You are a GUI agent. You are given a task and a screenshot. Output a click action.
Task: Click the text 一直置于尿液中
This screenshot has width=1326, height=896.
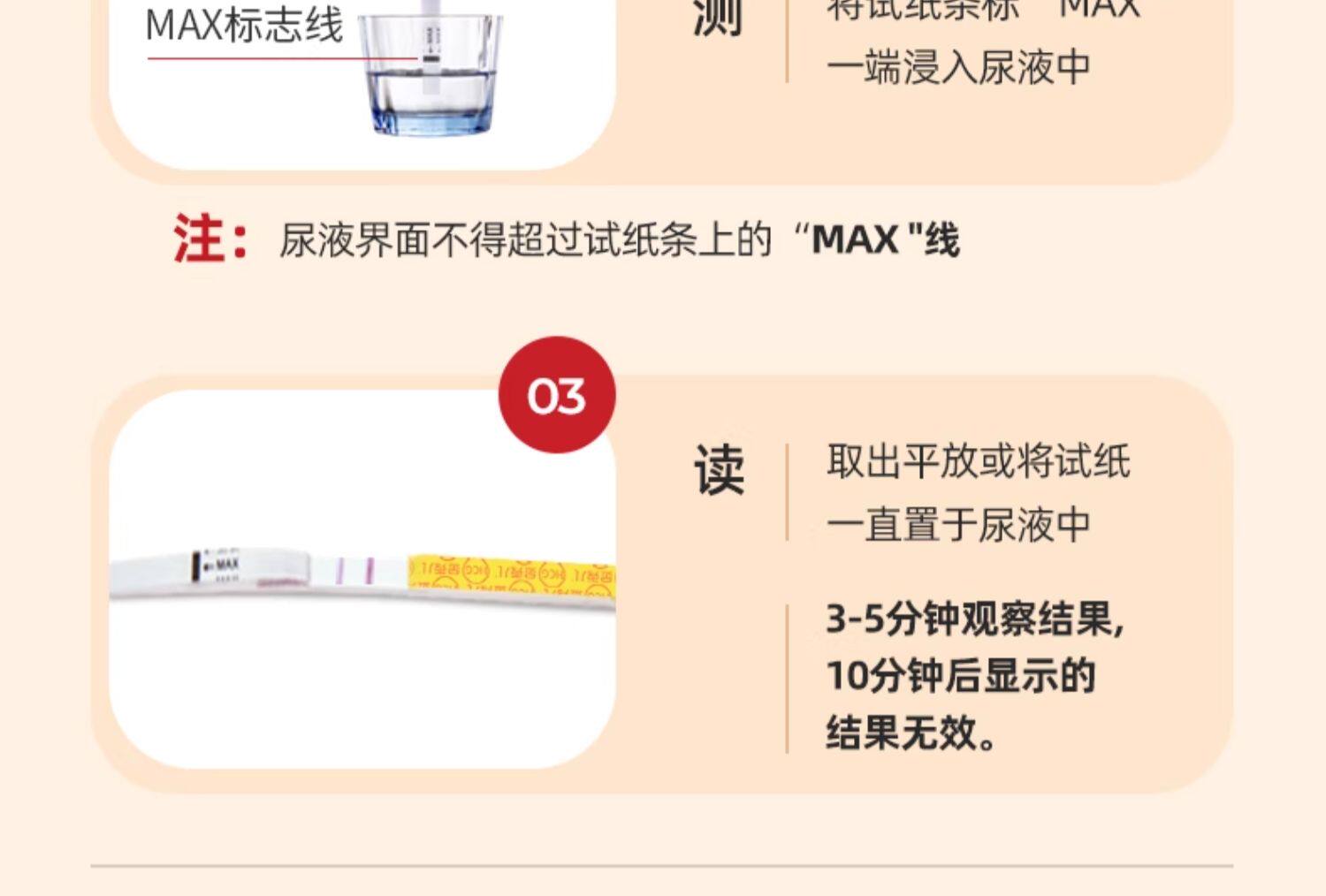click(959, 525)
